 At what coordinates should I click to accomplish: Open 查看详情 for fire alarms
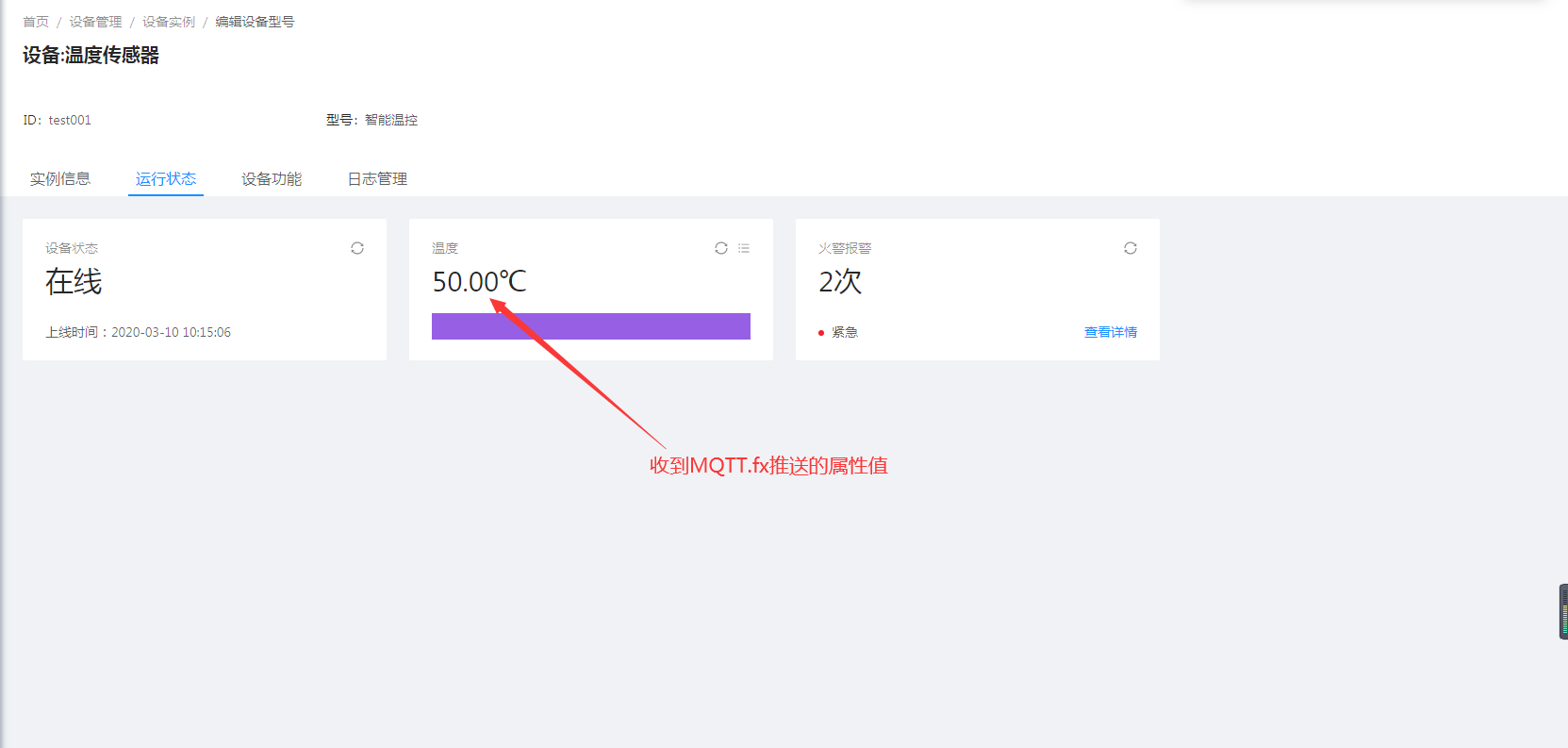pos(1110,332)
